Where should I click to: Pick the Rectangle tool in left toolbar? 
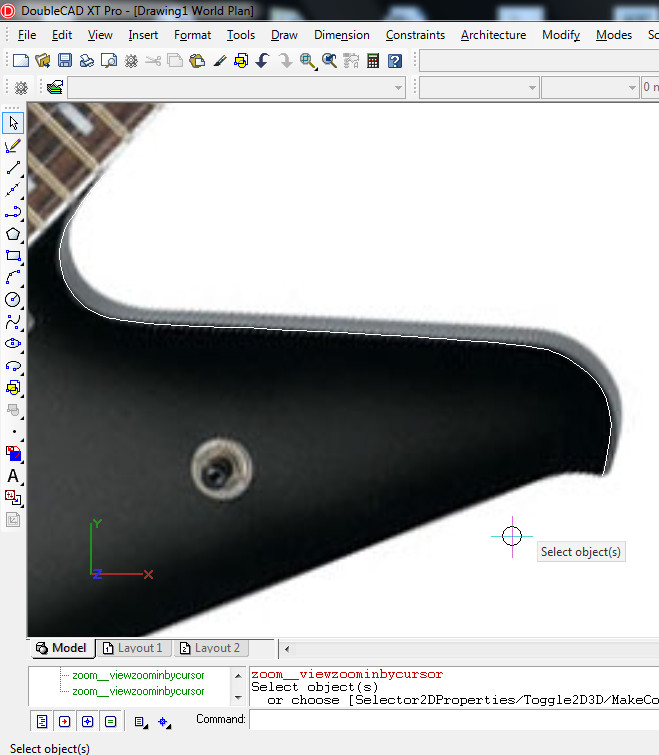[x=13, y=256]
